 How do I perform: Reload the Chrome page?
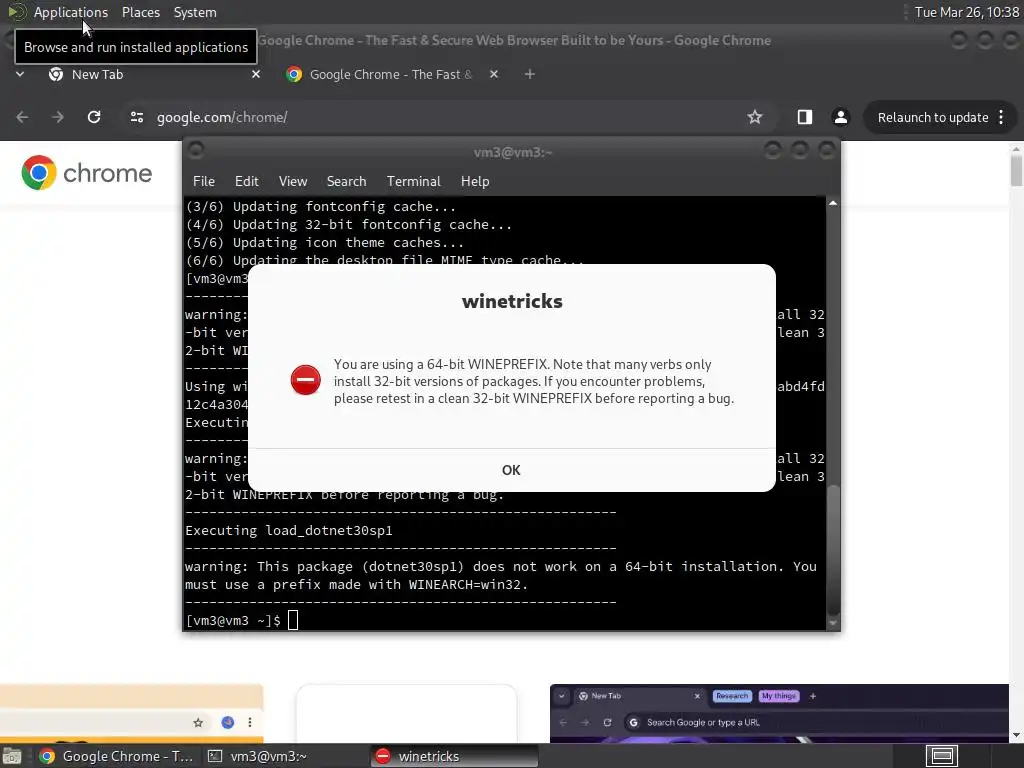94,118
